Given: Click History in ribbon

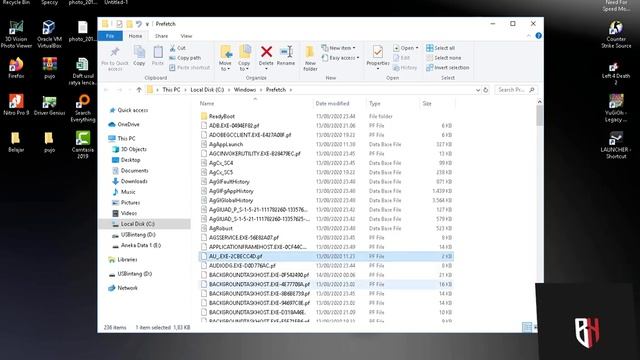Looking at the screenshot, I should click(x=405, y=68).
